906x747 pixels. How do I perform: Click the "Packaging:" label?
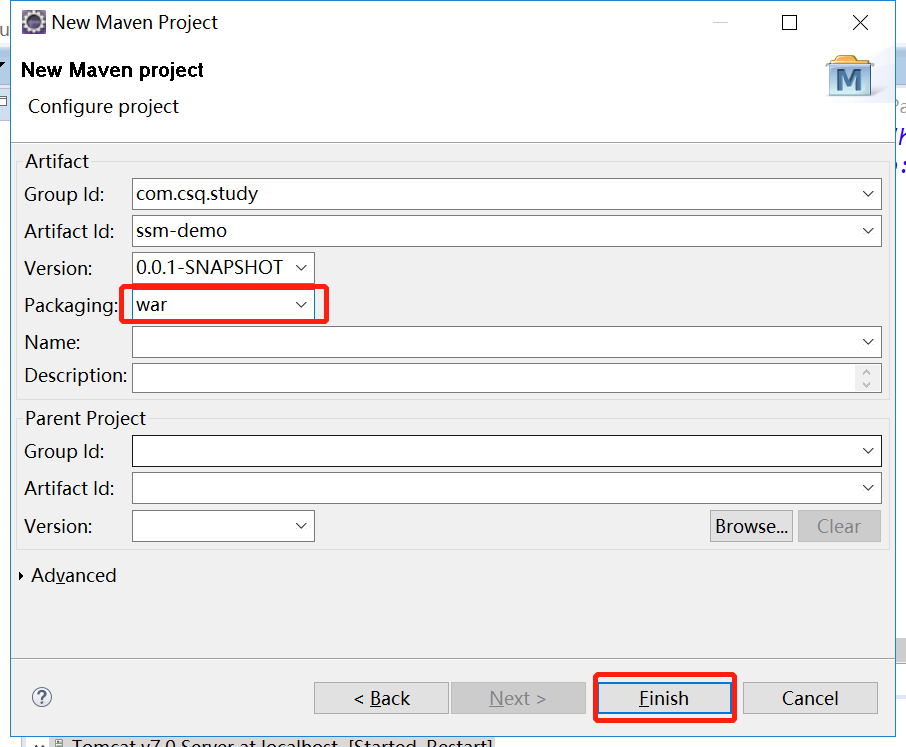coord(71,305)
